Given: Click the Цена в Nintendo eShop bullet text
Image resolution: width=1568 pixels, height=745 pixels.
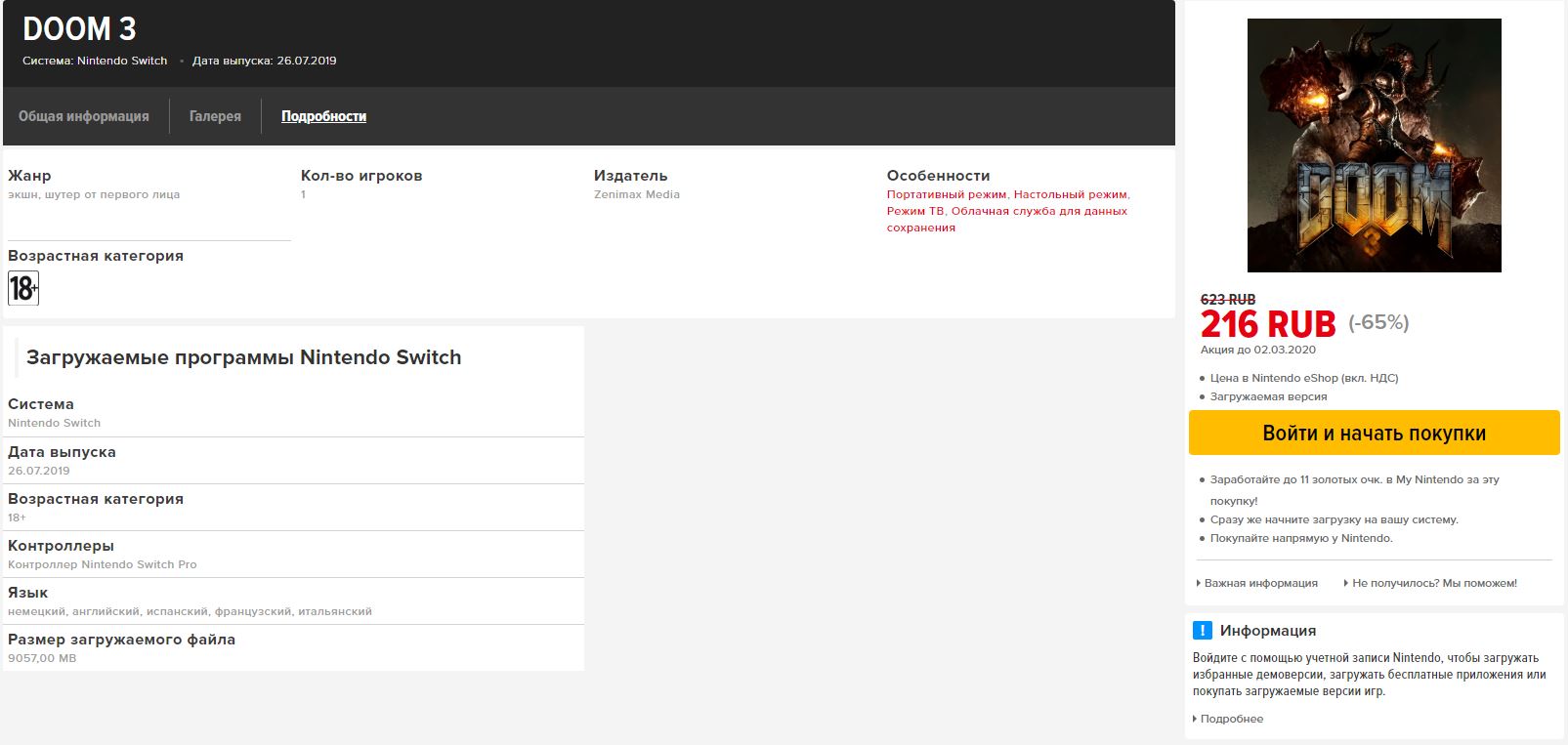Looking at the screenshot, I should point(1304,378).
